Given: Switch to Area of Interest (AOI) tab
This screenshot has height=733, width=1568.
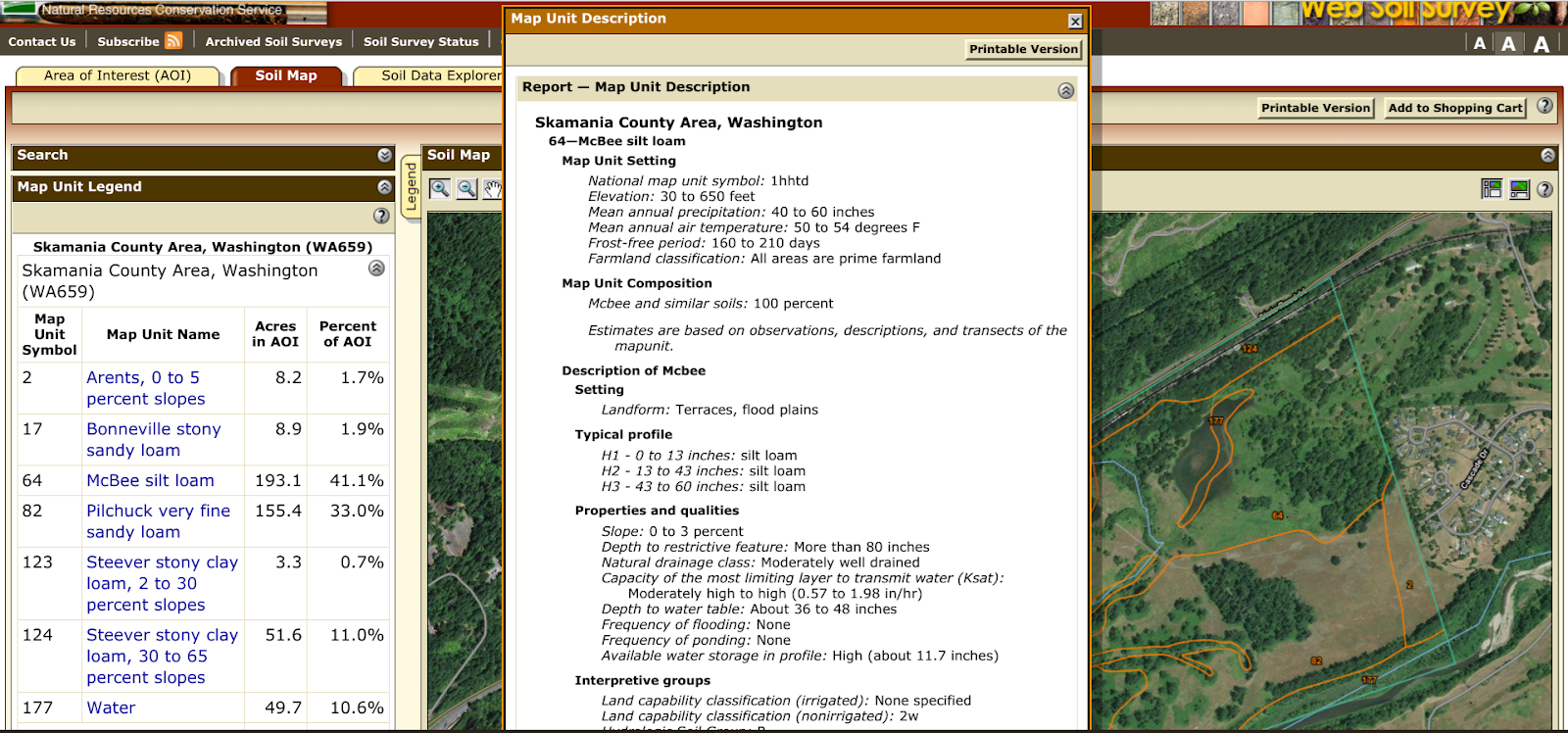Looking at the screenshot, I should [118, 75].
